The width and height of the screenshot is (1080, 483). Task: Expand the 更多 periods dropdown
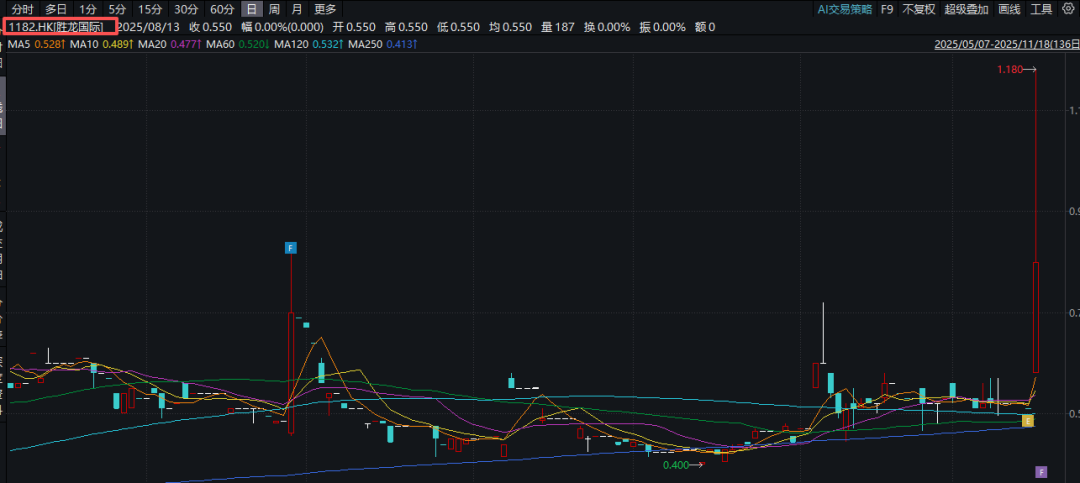tap(325, 9)
